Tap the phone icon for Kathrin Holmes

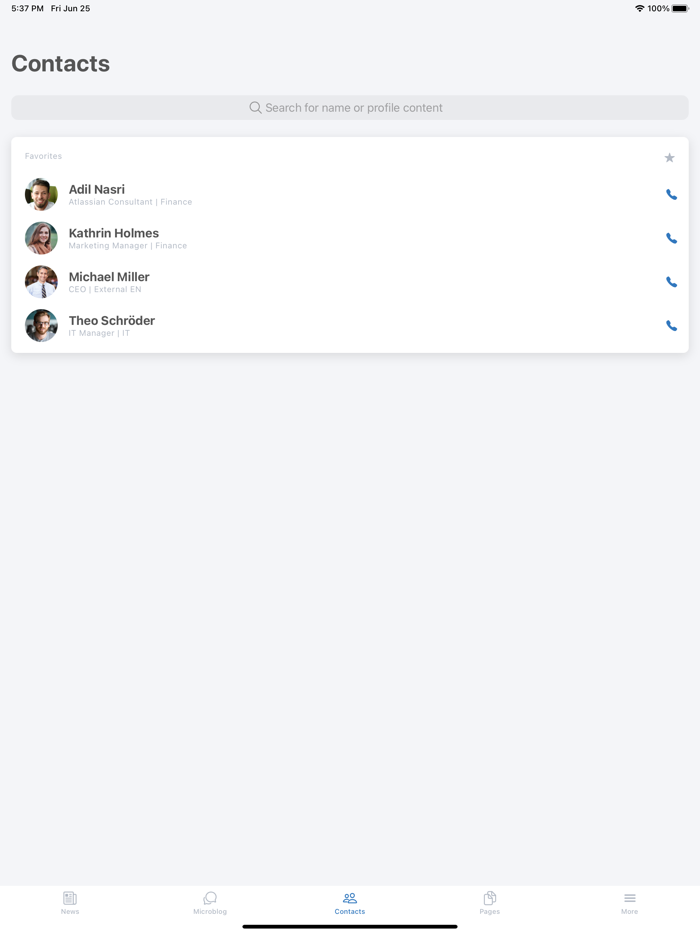671,238
